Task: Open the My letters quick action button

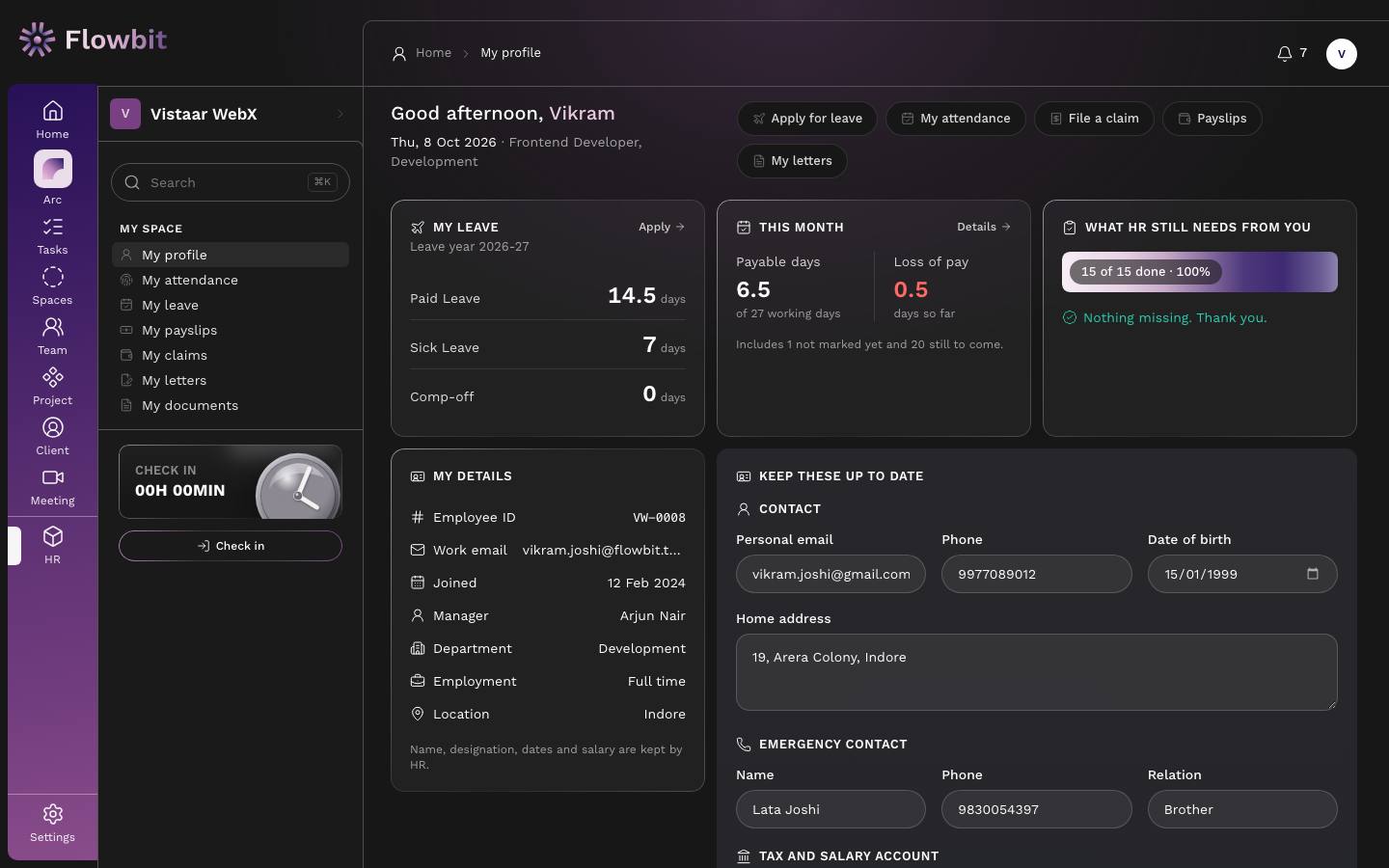Action: [792, 161]
